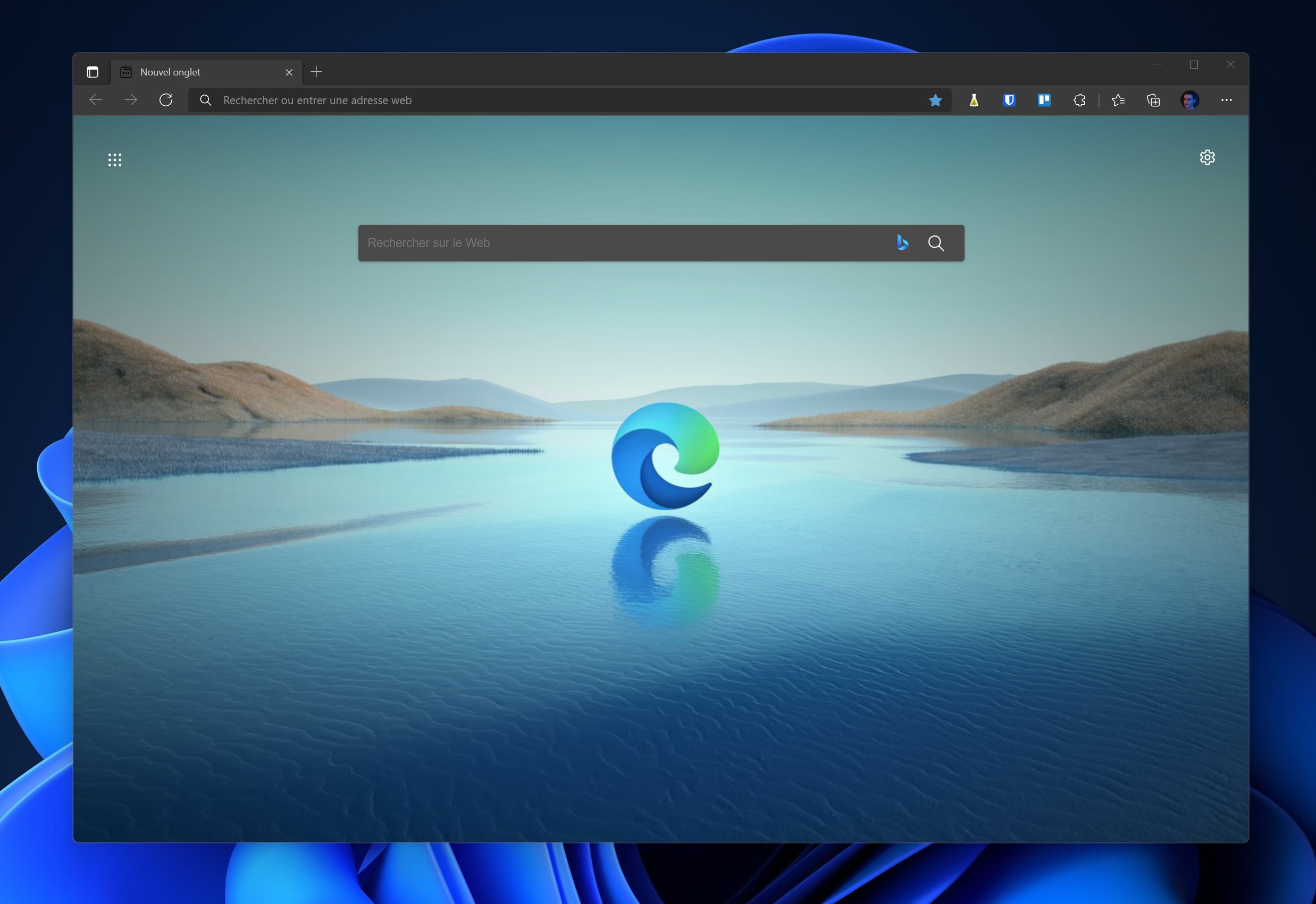Screen dimensions: 1316x904
Task: Open the Trello extension icon
Action: click(x=1044, y=100)
